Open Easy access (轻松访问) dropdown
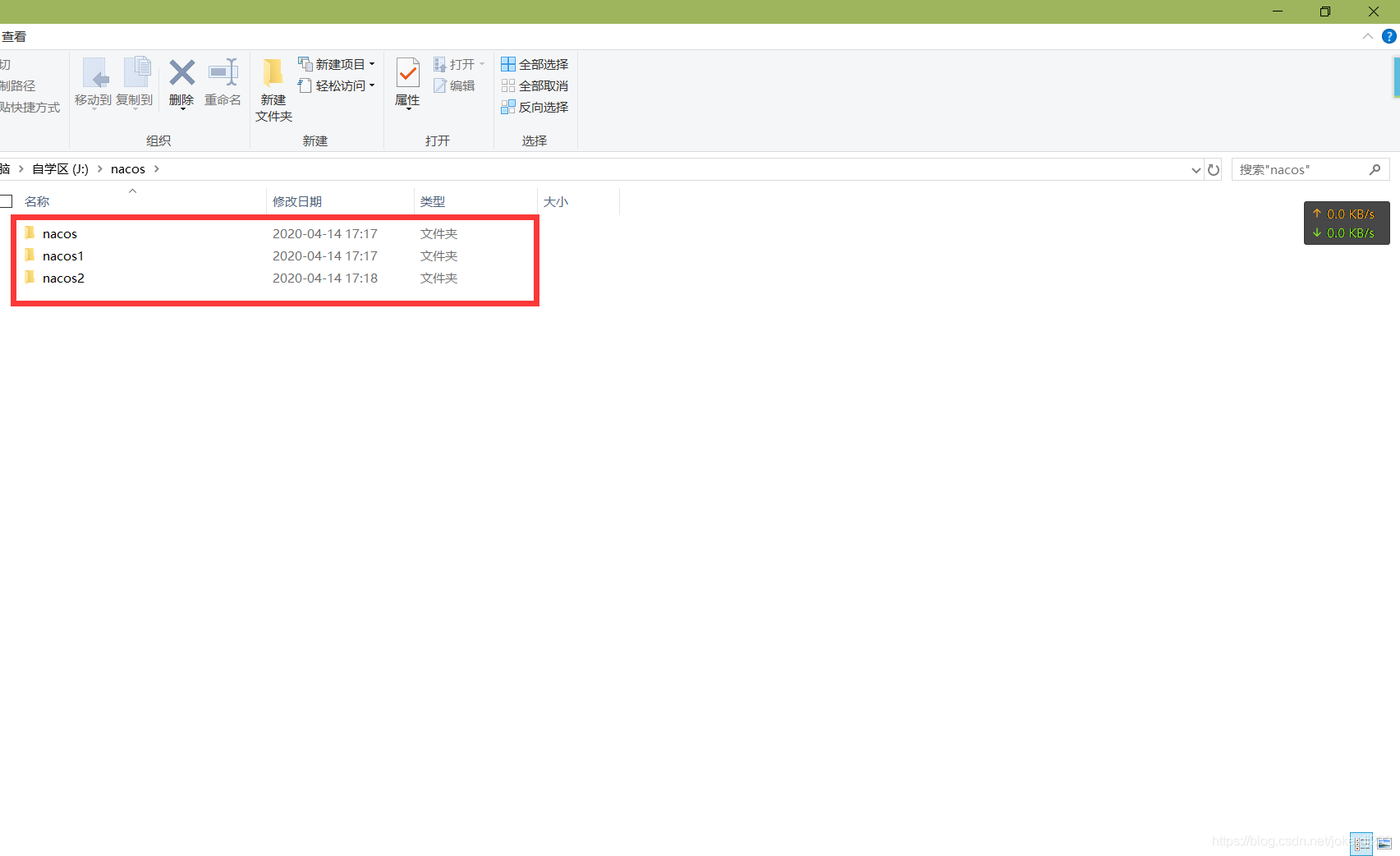 click(x=337, y=85)
